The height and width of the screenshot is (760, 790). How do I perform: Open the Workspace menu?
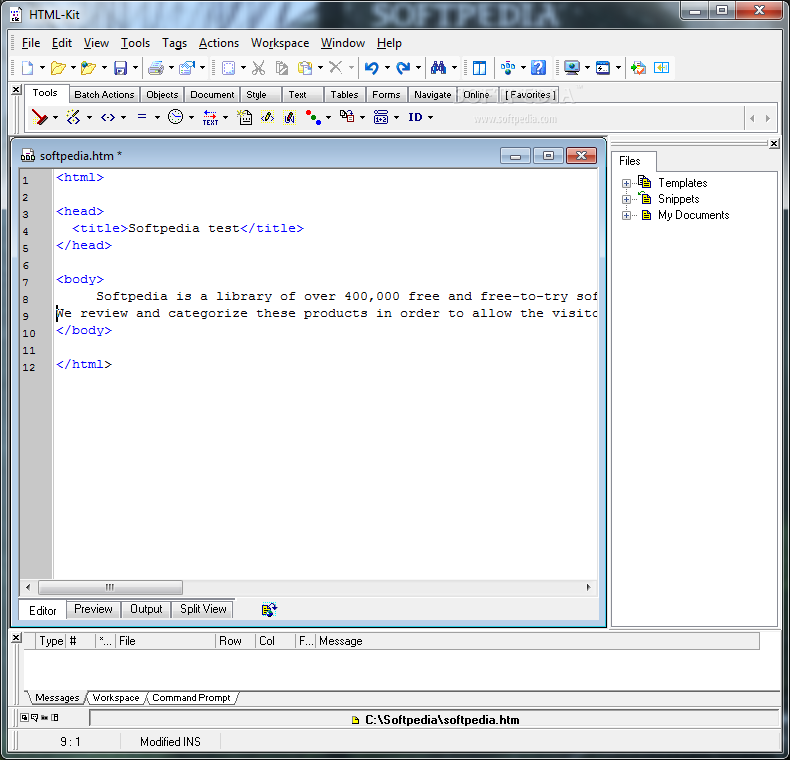click(280, 43)
